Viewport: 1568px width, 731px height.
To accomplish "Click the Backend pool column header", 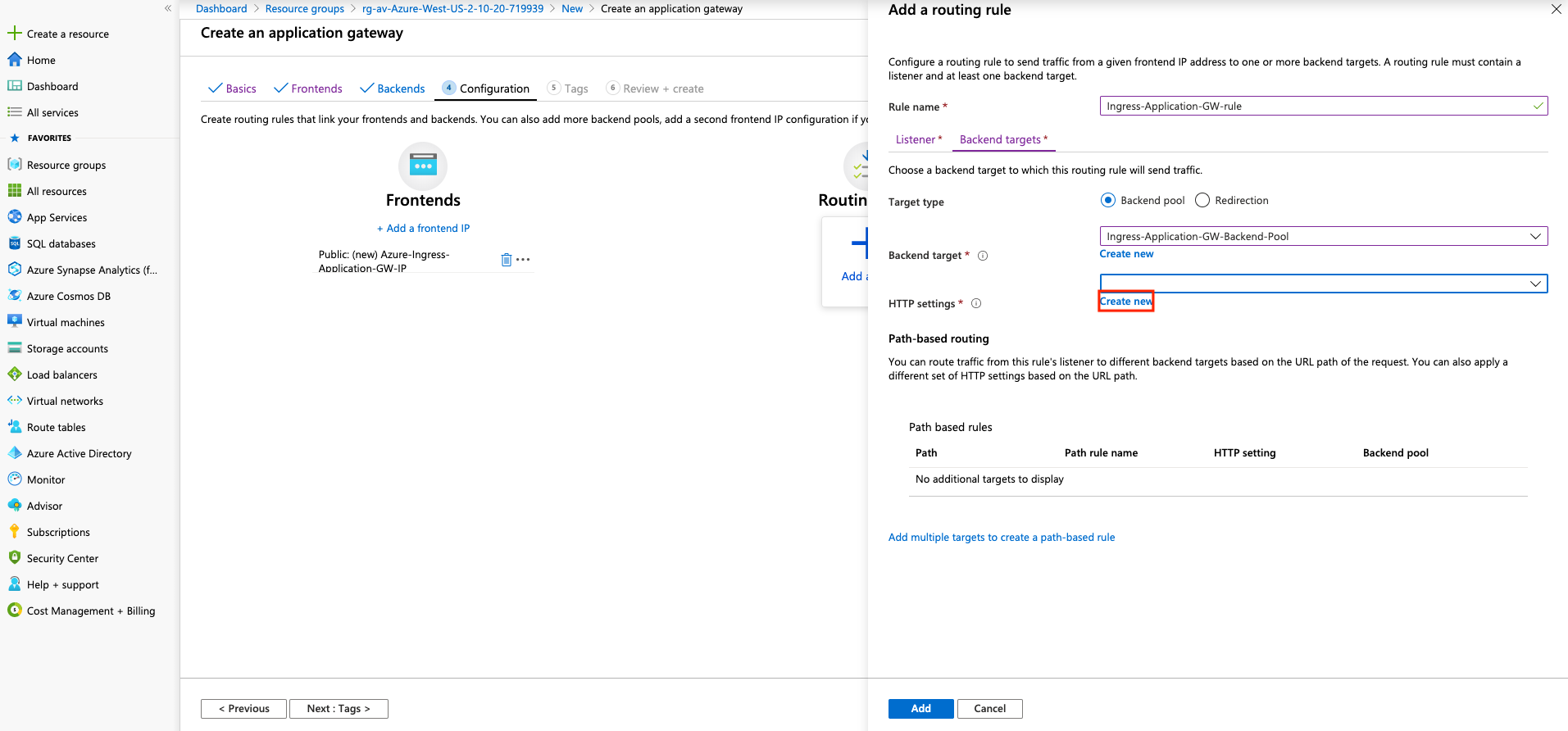I will [x=1395, y=453].
